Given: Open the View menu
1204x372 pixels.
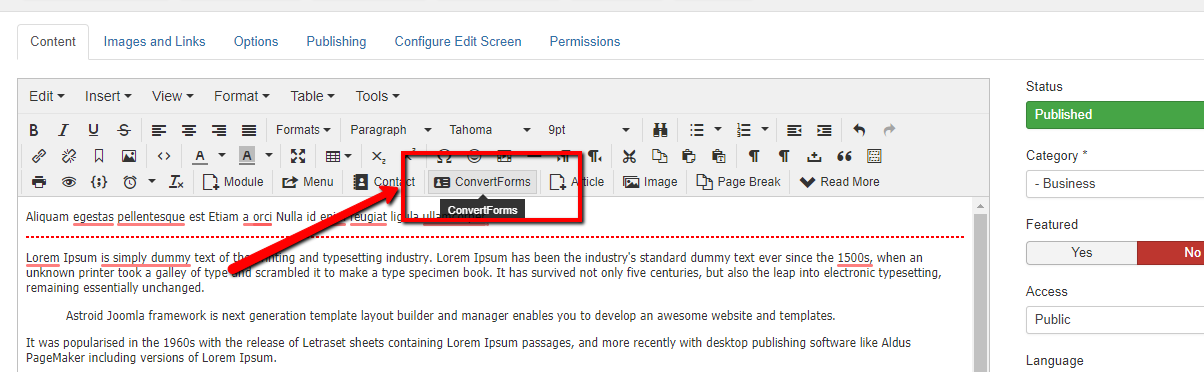Looking at the screenshot, I should coord(173,96).
